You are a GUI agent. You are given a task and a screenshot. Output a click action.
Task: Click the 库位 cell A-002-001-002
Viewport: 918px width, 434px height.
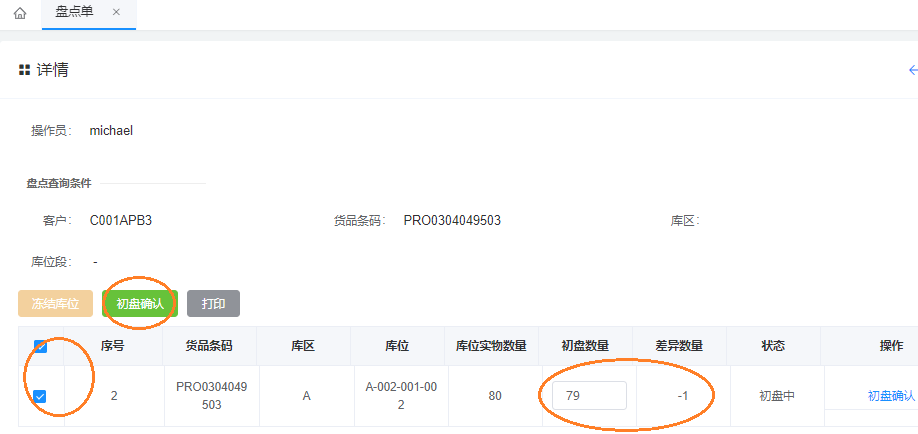coord(398,396)
